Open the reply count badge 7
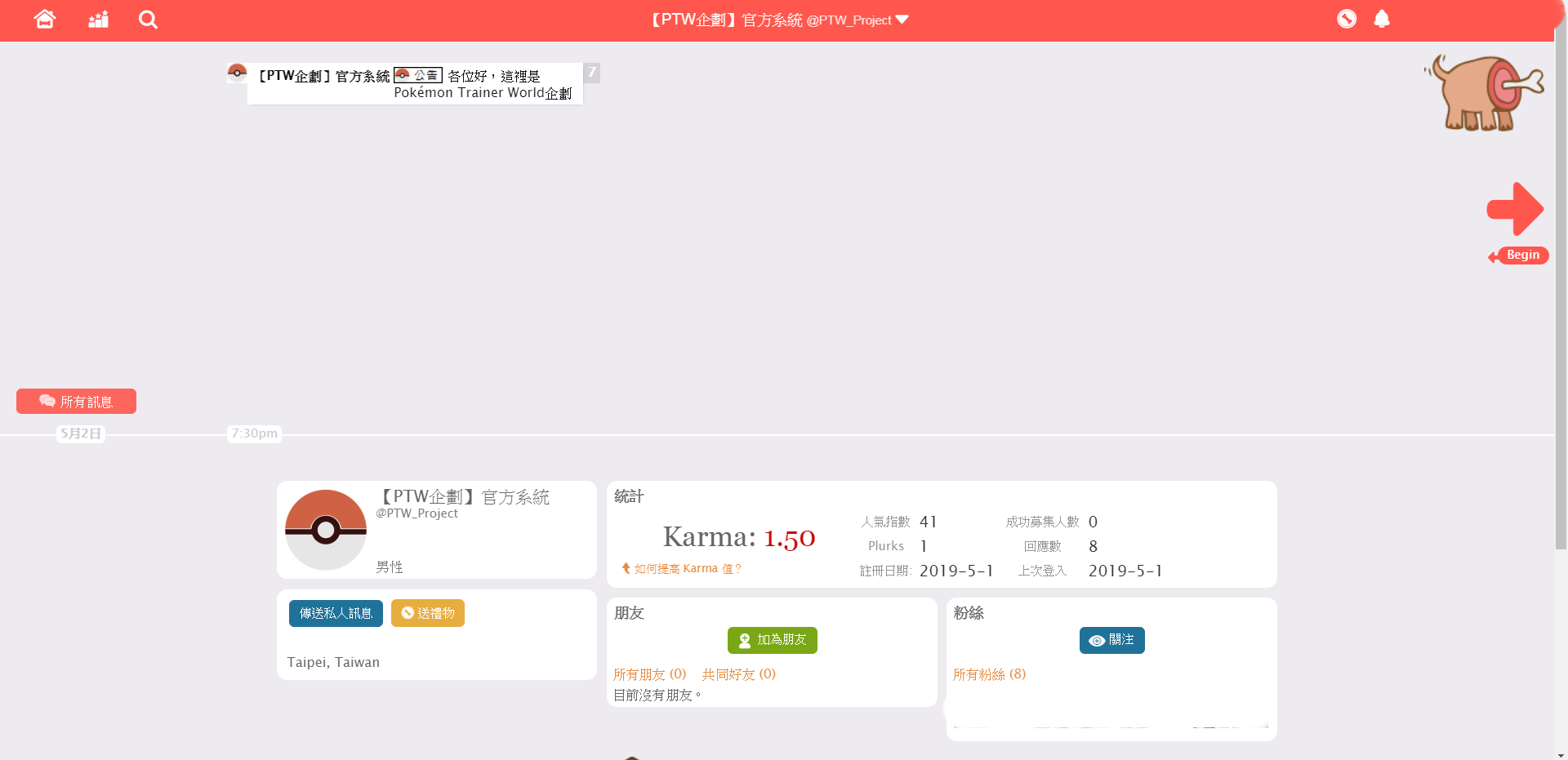 [592, 73]
